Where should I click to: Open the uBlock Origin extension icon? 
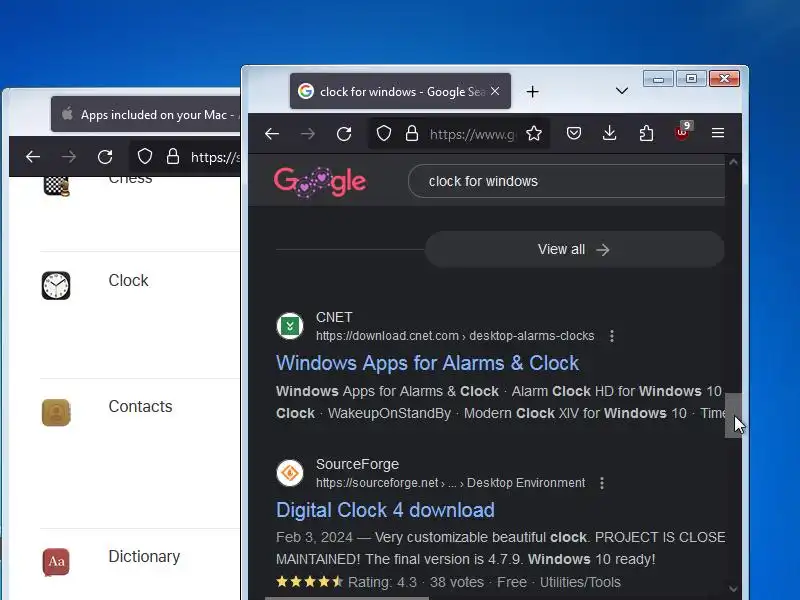(682, 133)
